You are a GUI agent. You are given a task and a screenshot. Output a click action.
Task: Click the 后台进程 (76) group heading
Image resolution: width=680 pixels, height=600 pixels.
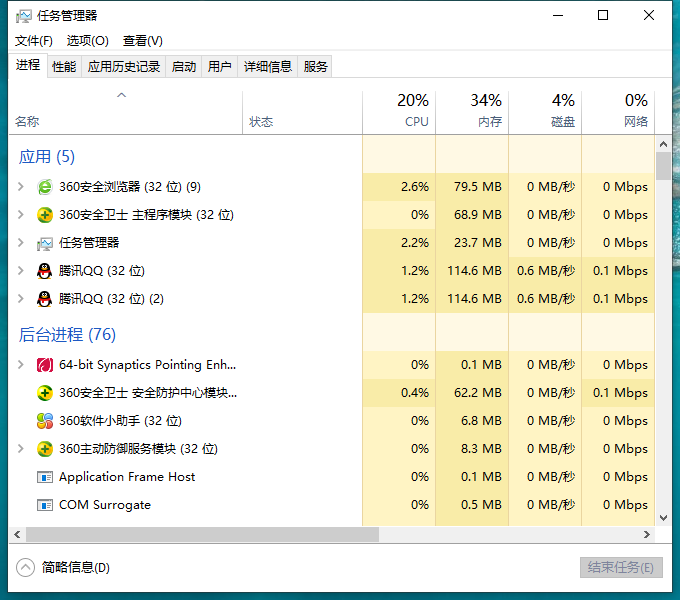(67, 335)
